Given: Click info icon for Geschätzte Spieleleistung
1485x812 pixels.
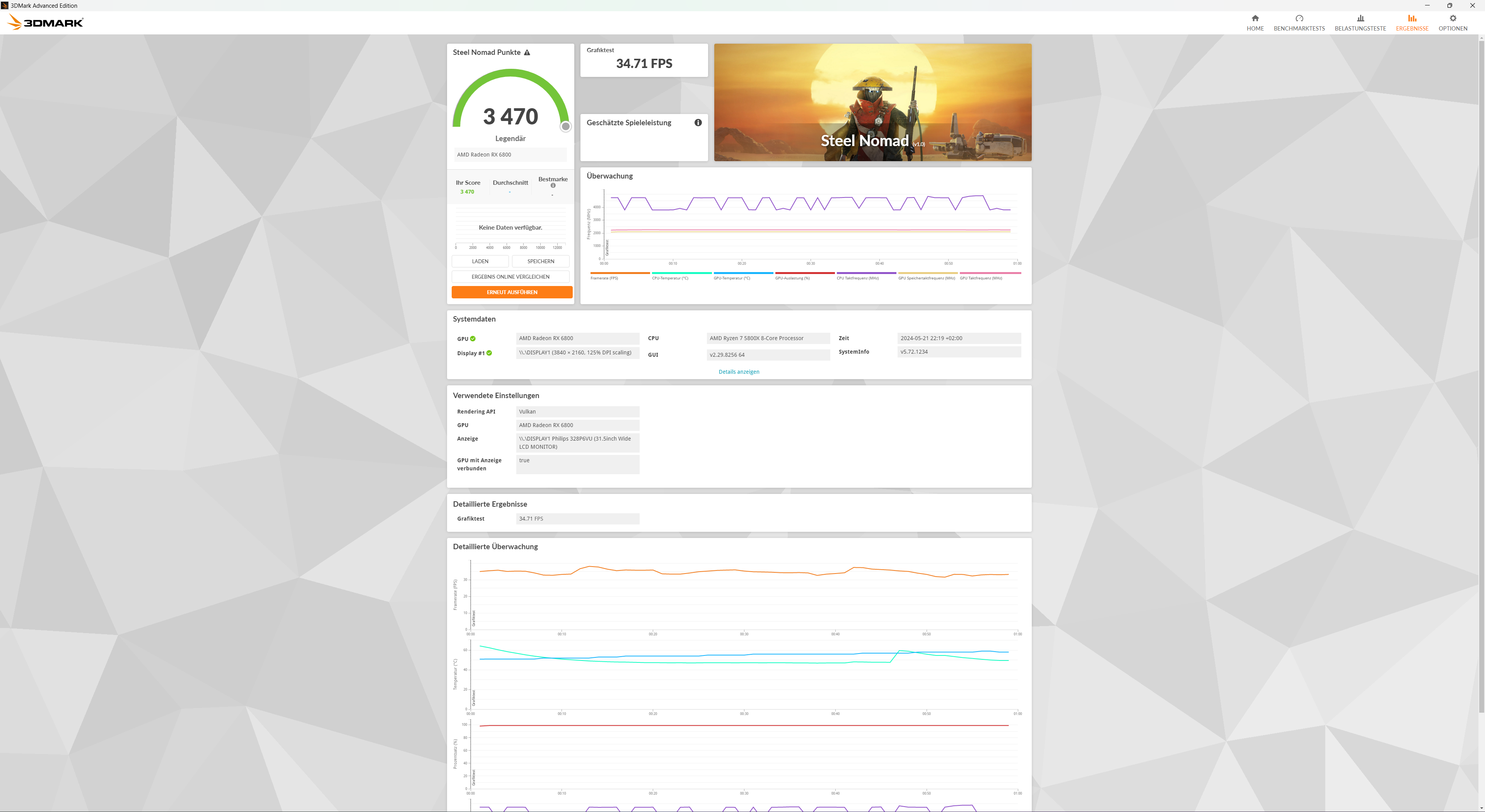Looking at the screenshot, I should [698, 123].
